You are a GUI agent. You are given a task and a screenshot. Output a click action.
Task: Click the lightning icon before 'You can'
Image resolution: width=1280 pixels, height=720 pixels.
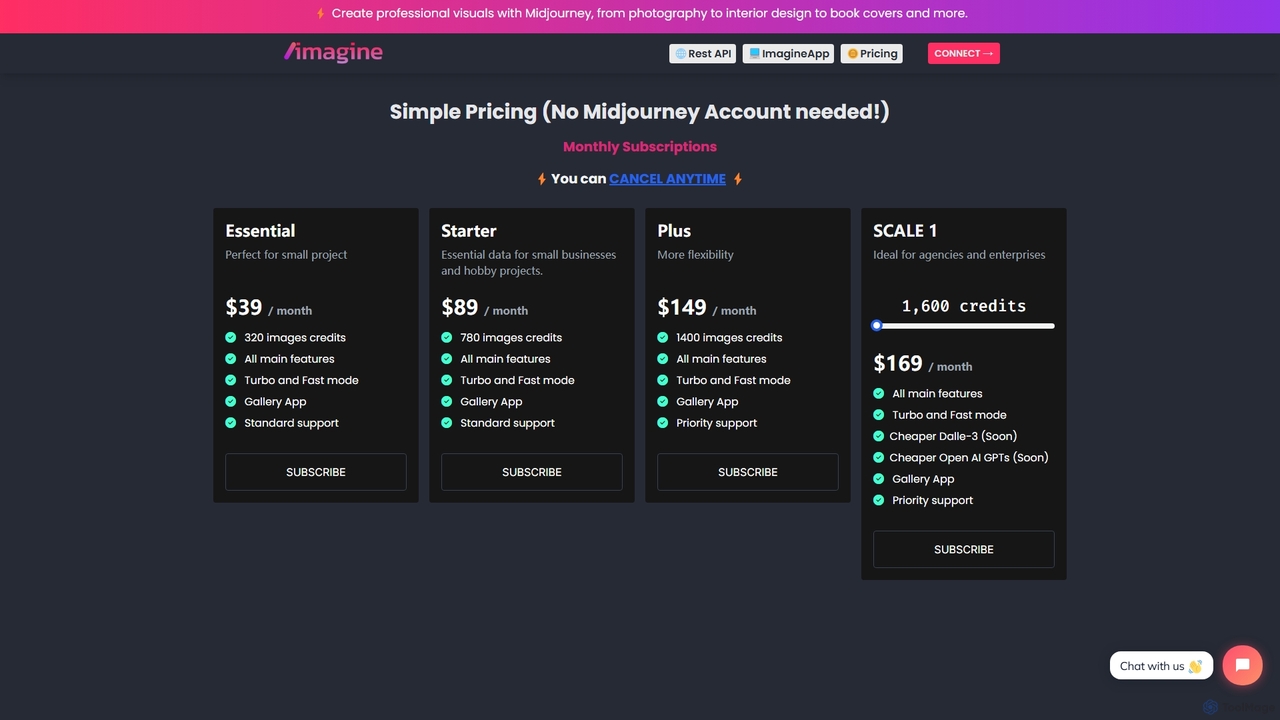[x=542, y=179]
